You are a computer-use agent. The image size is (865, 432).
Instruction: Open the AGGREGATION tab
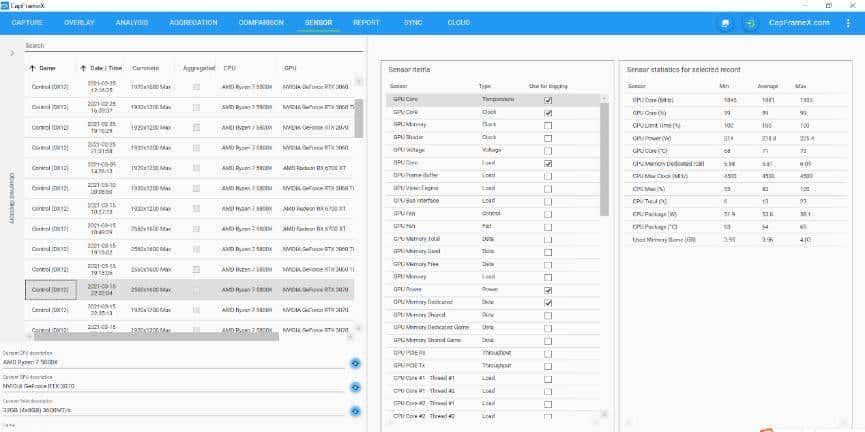click(193, 23)
